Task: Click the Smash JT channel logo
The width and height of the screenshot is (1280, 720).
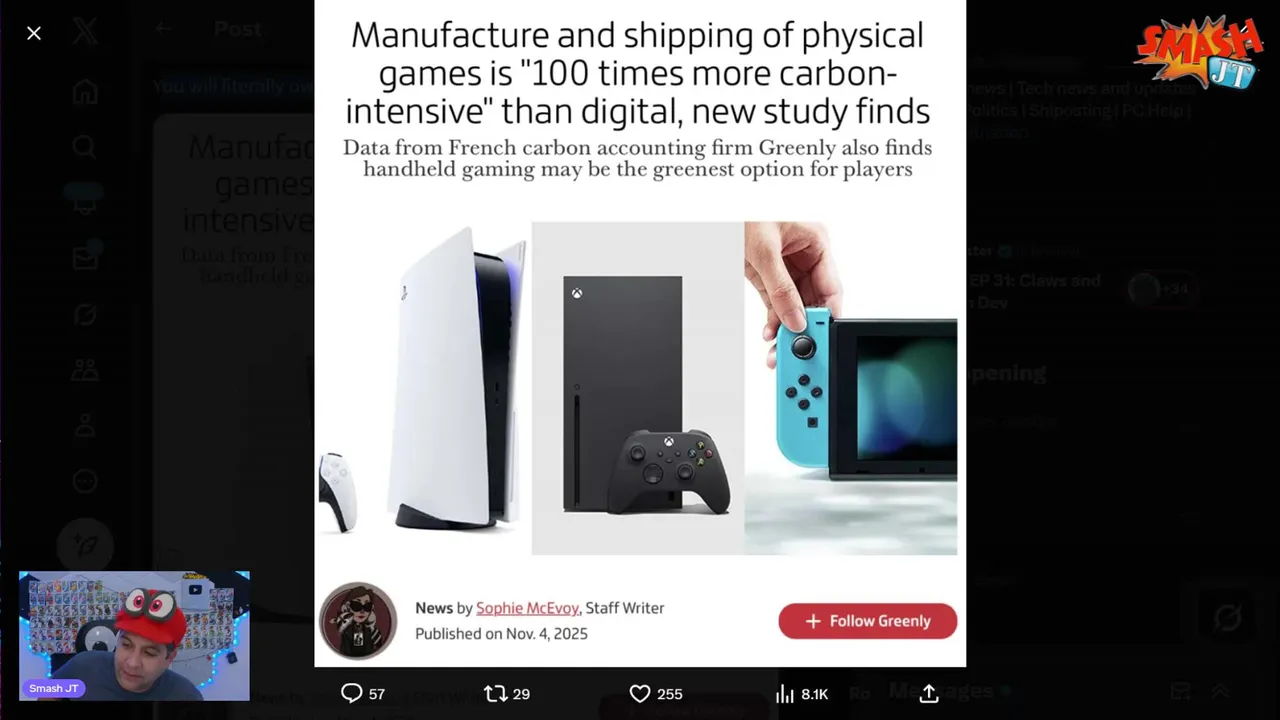Action: (1199, 53)
